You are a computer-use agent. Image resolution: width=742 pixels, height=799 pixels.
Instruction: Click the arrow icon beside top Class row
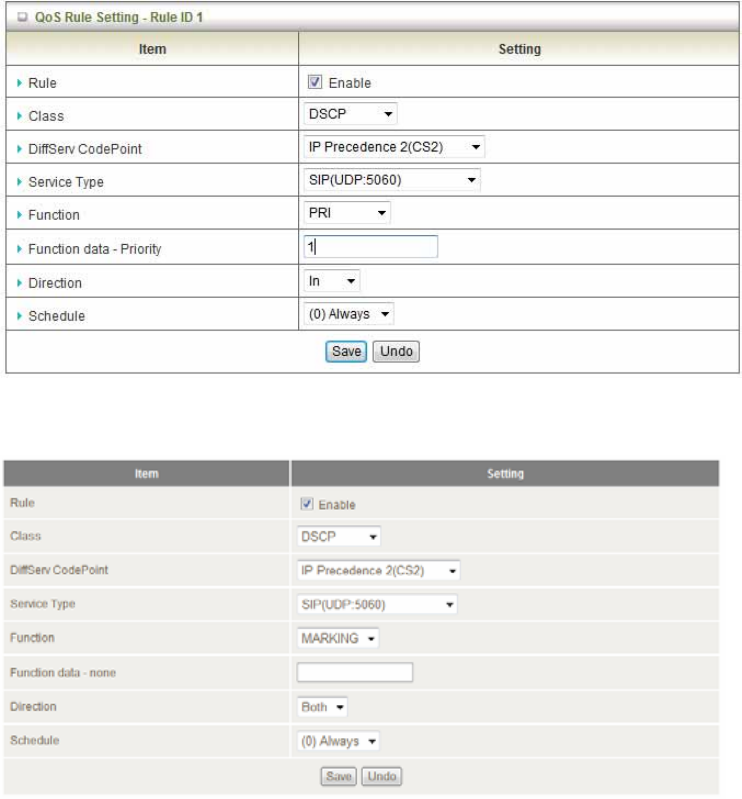[20, 116]
